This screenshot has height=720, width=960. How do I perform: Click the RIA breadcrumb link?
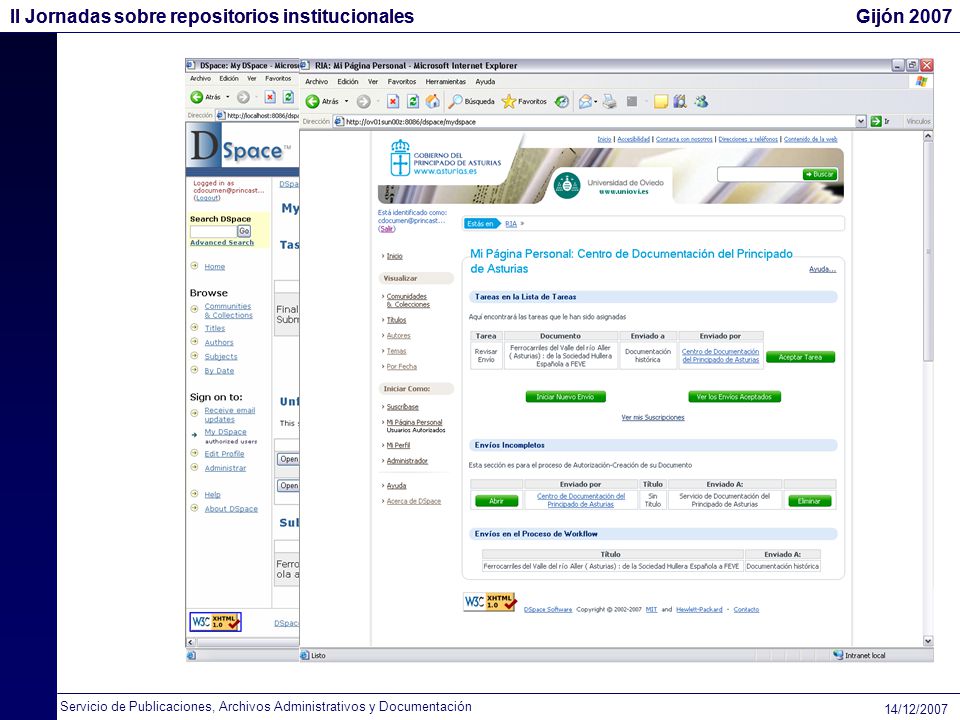coord(511,224)
